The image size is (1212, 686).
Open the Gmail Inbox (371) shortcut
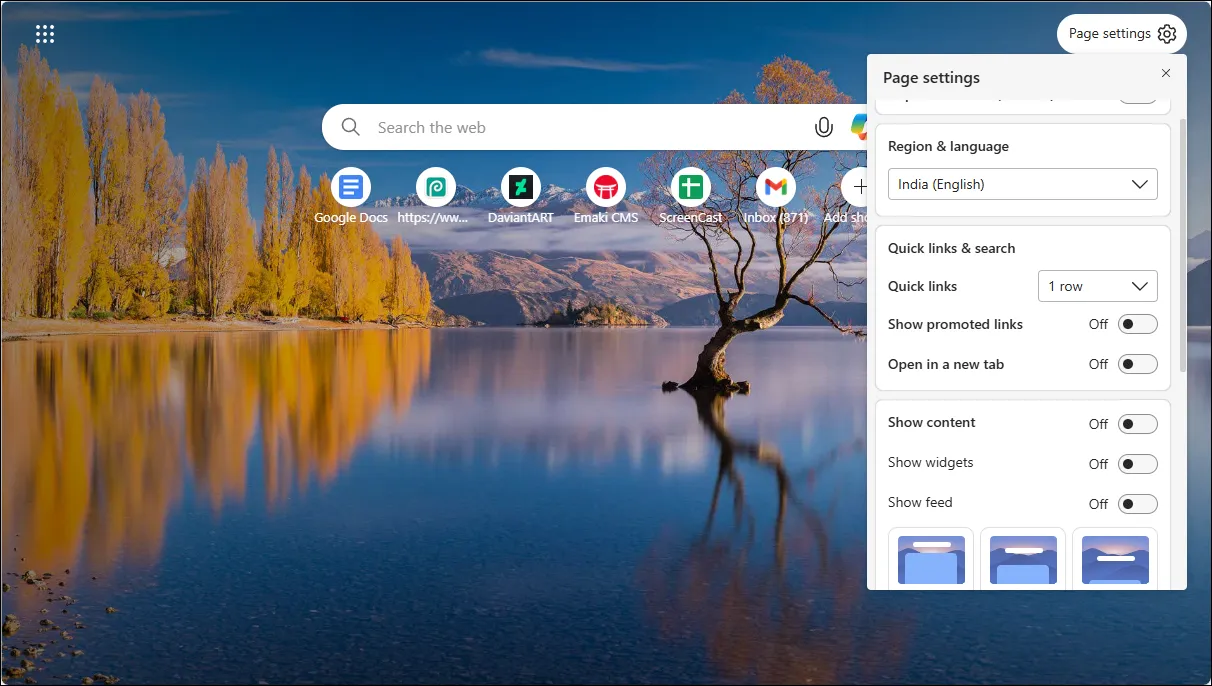point(775,187)
